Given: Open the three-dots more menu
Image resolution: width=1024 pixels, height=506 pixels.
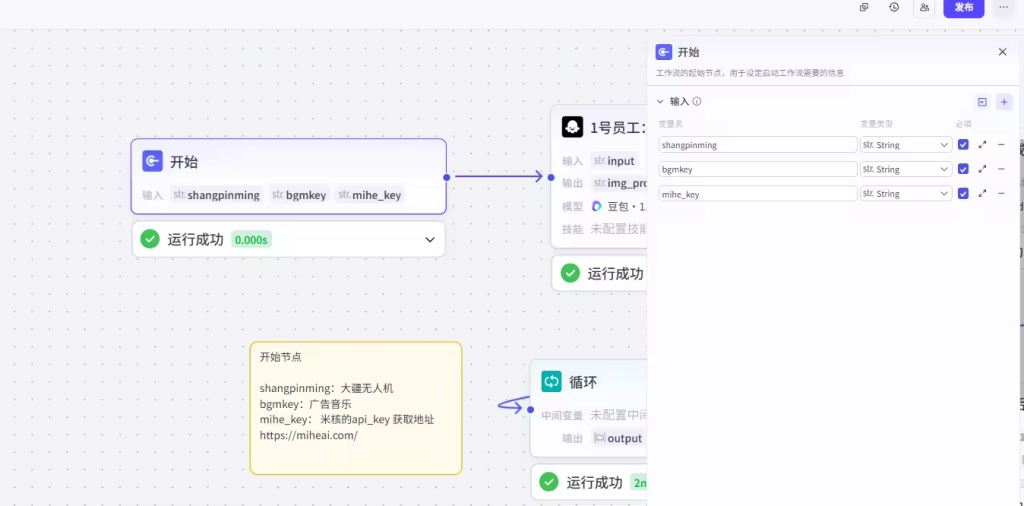Looking at the screenshot, I should [x=1003, y=7].
